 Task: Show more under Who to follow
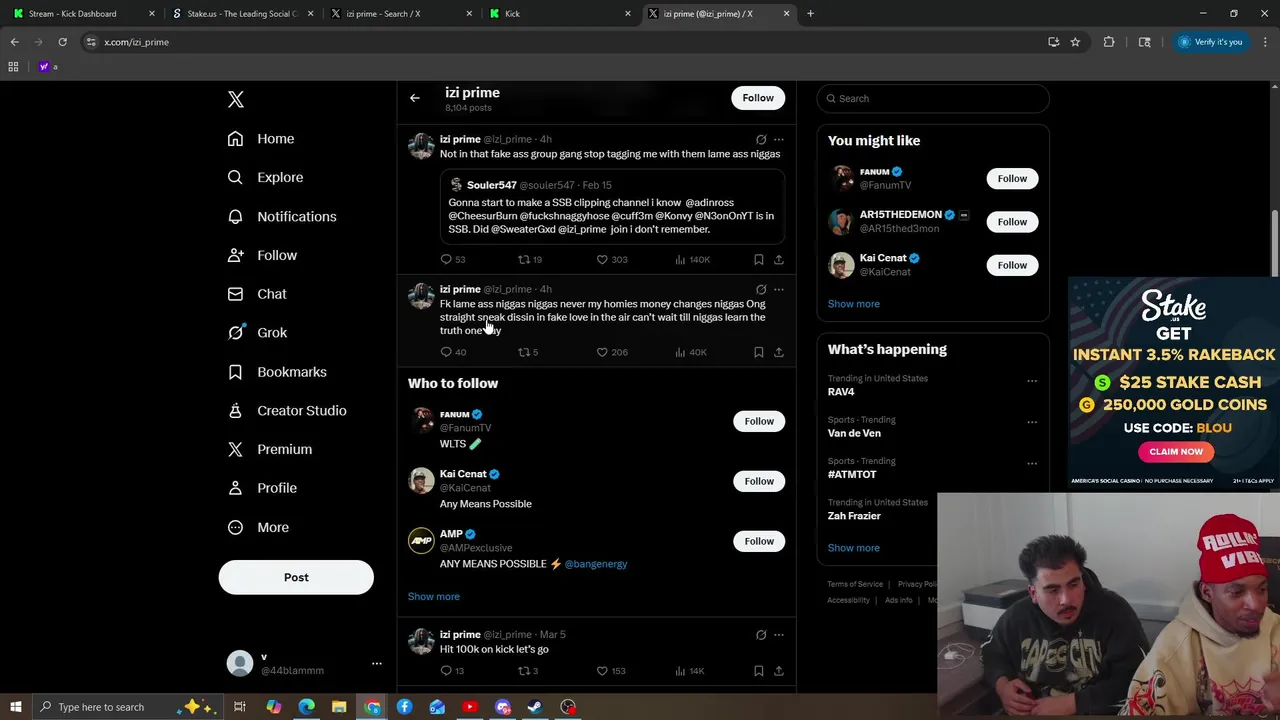pyautogui.click(x=434, y=596)
